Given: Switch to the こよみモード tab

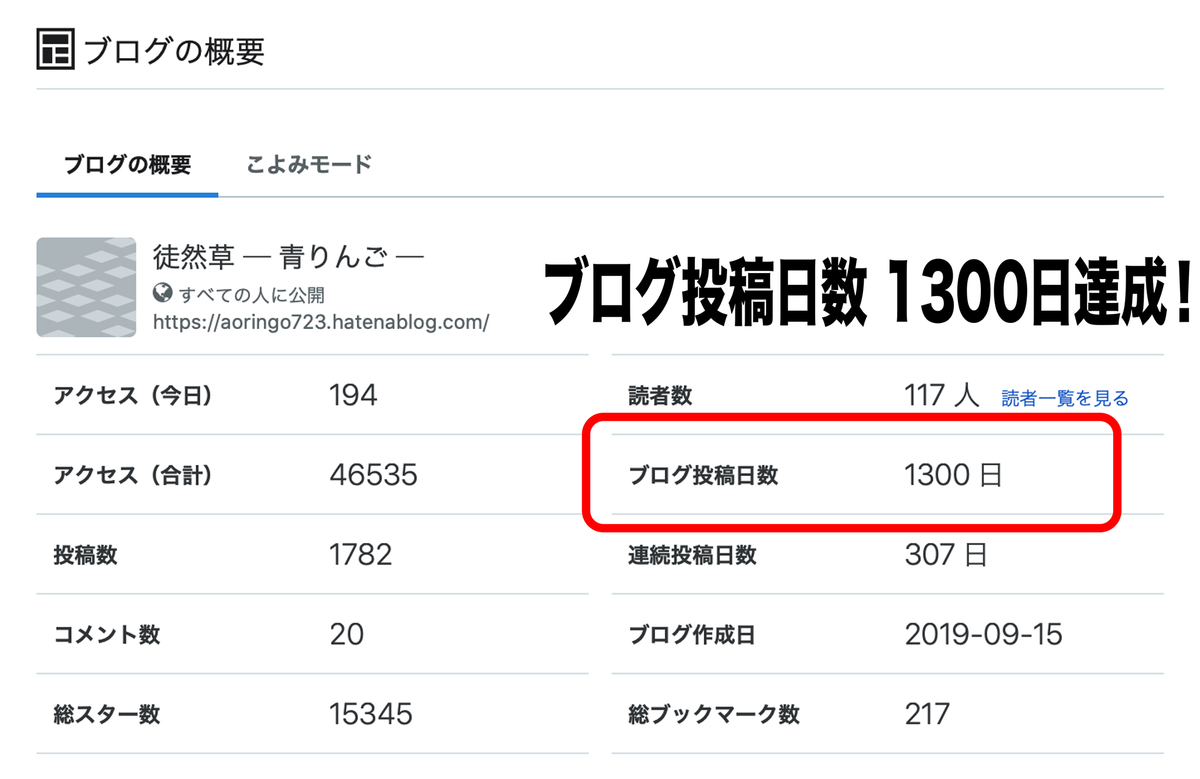Looking at the screenshot, I should (x=310, y=164).
